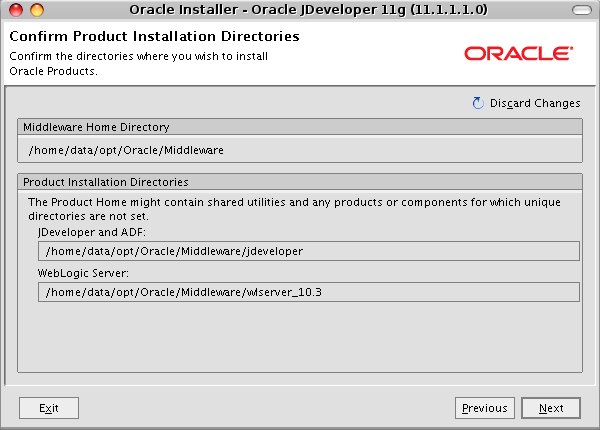Image resolution: width=600 pixels, height=430 pixels.
Task: Focus the JDeveloper and ADF directory field
Action: pyautogui.click(x=309, y=251)
